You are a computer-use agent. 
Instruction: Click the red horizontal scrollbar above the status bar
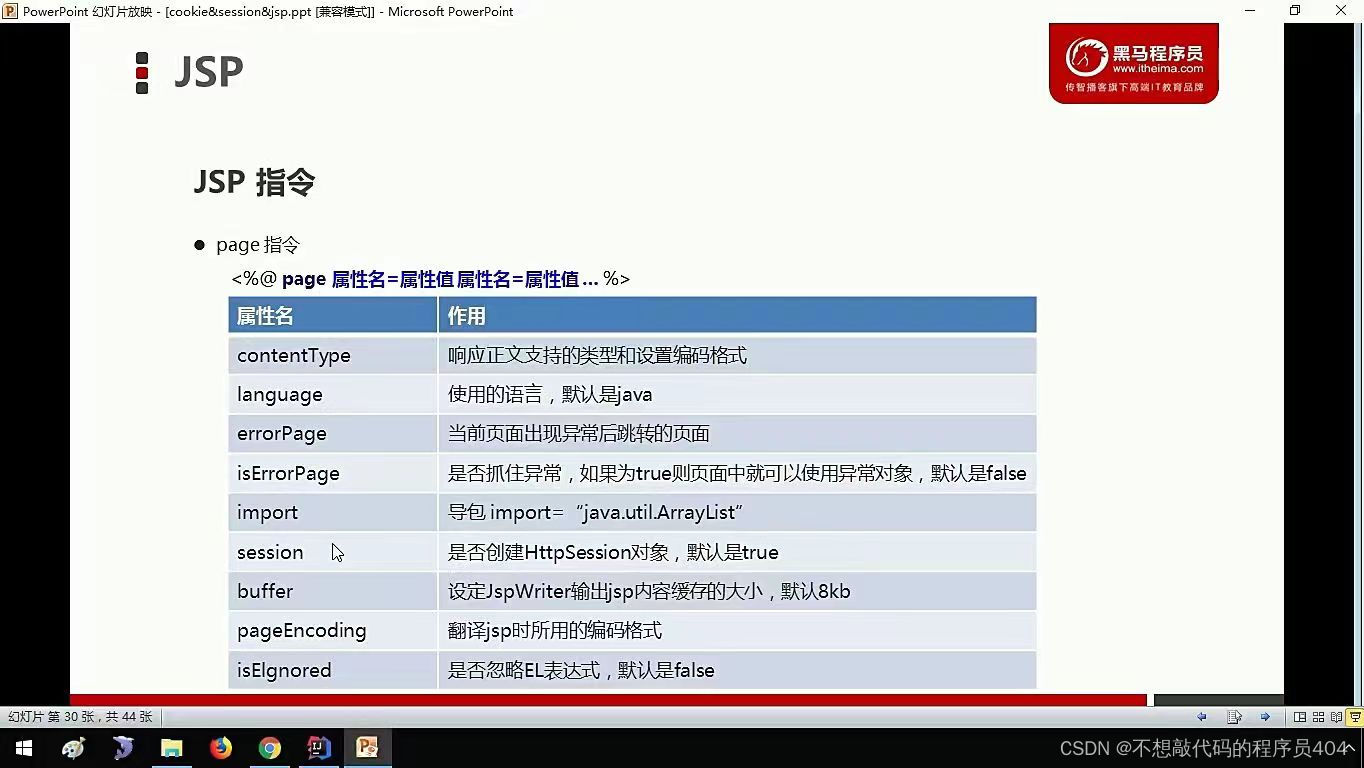pyautogui.click(x=600, y=699)
